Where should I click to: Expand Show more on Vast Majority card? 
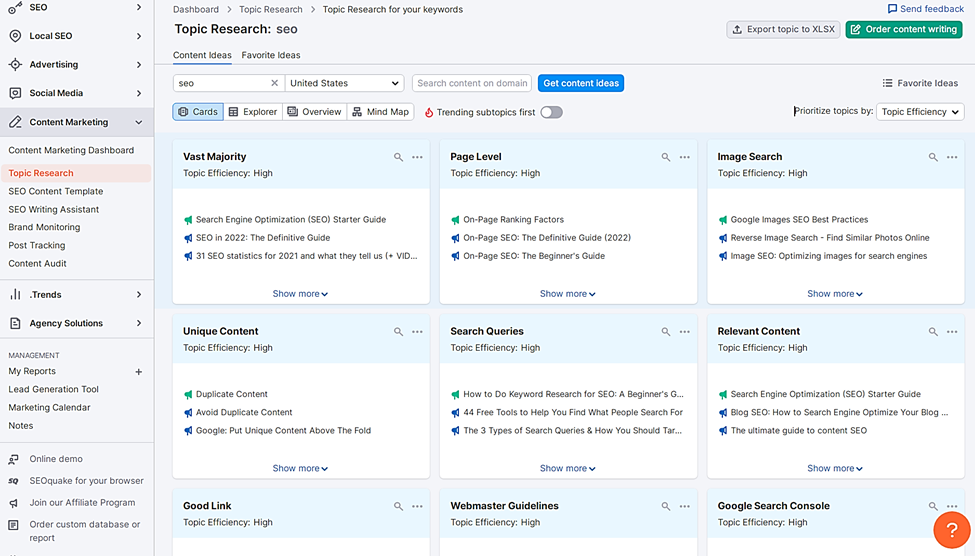300,294
